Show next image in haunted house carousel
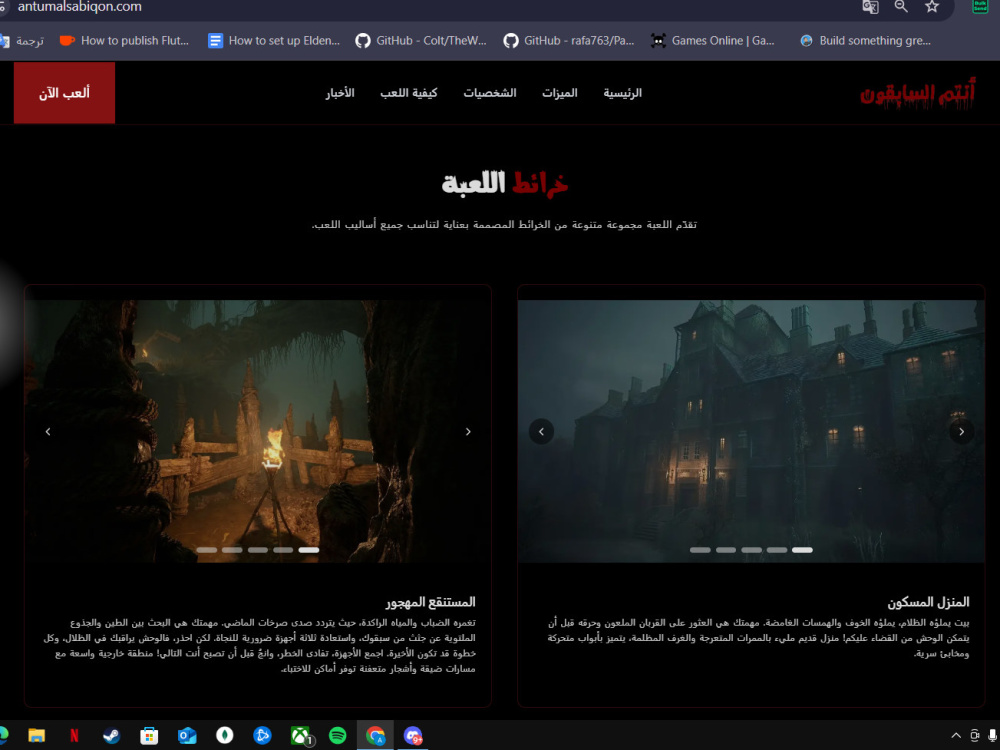 pyautogui.click(x=962, y=432)
